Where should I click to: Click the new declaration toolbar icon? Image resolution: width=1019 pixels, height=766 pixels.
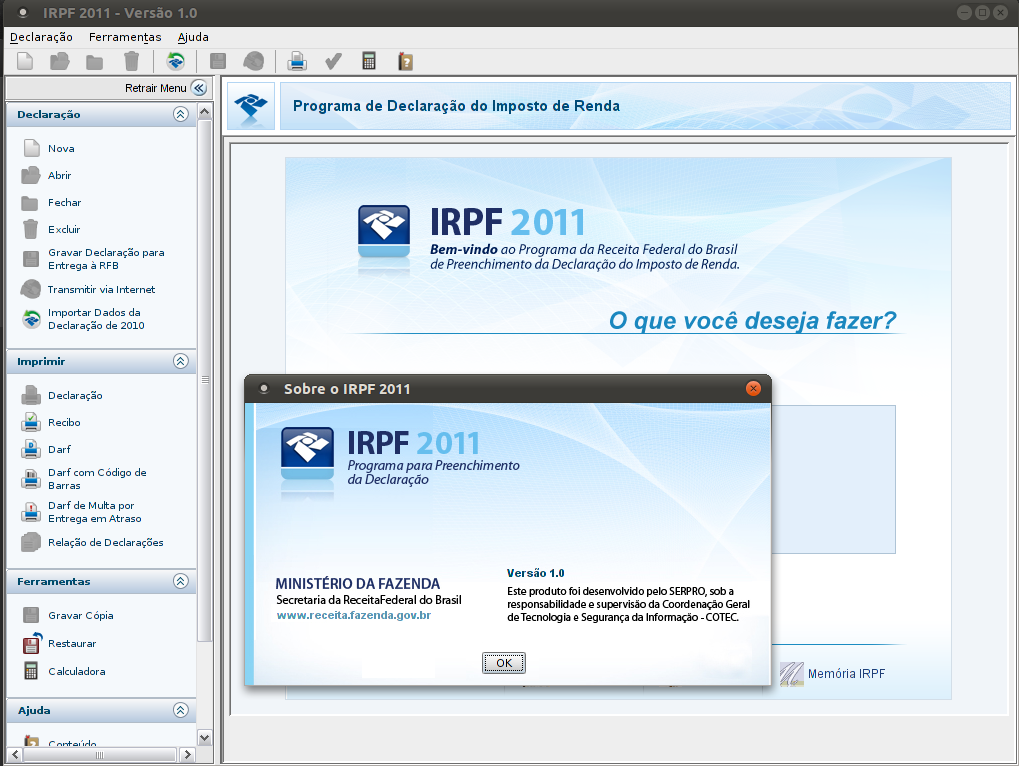click(x=25, y=62)
